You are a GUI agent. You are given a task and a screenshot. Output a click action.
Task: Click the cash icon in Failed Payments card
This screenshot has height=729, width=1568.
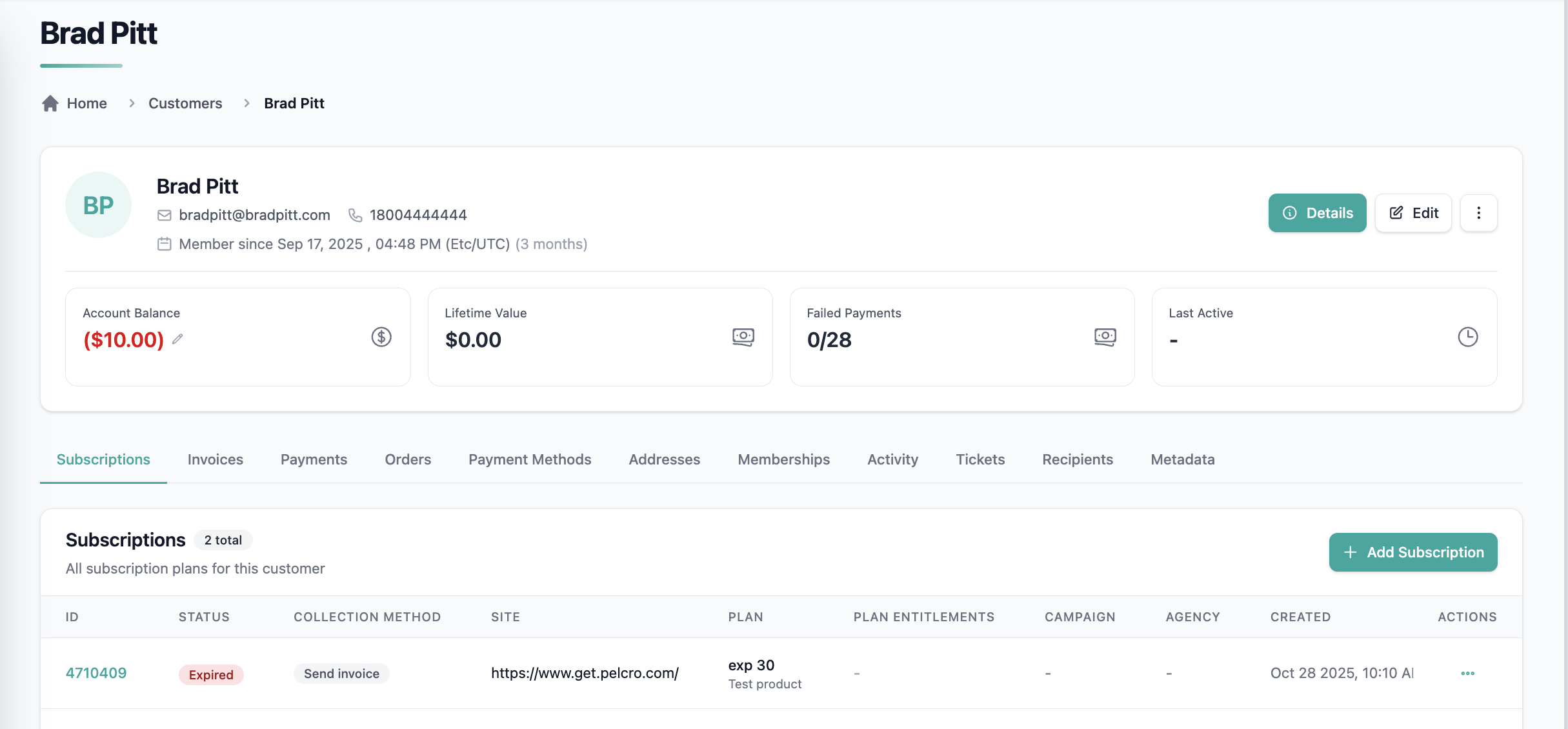tap(1105, 337)
